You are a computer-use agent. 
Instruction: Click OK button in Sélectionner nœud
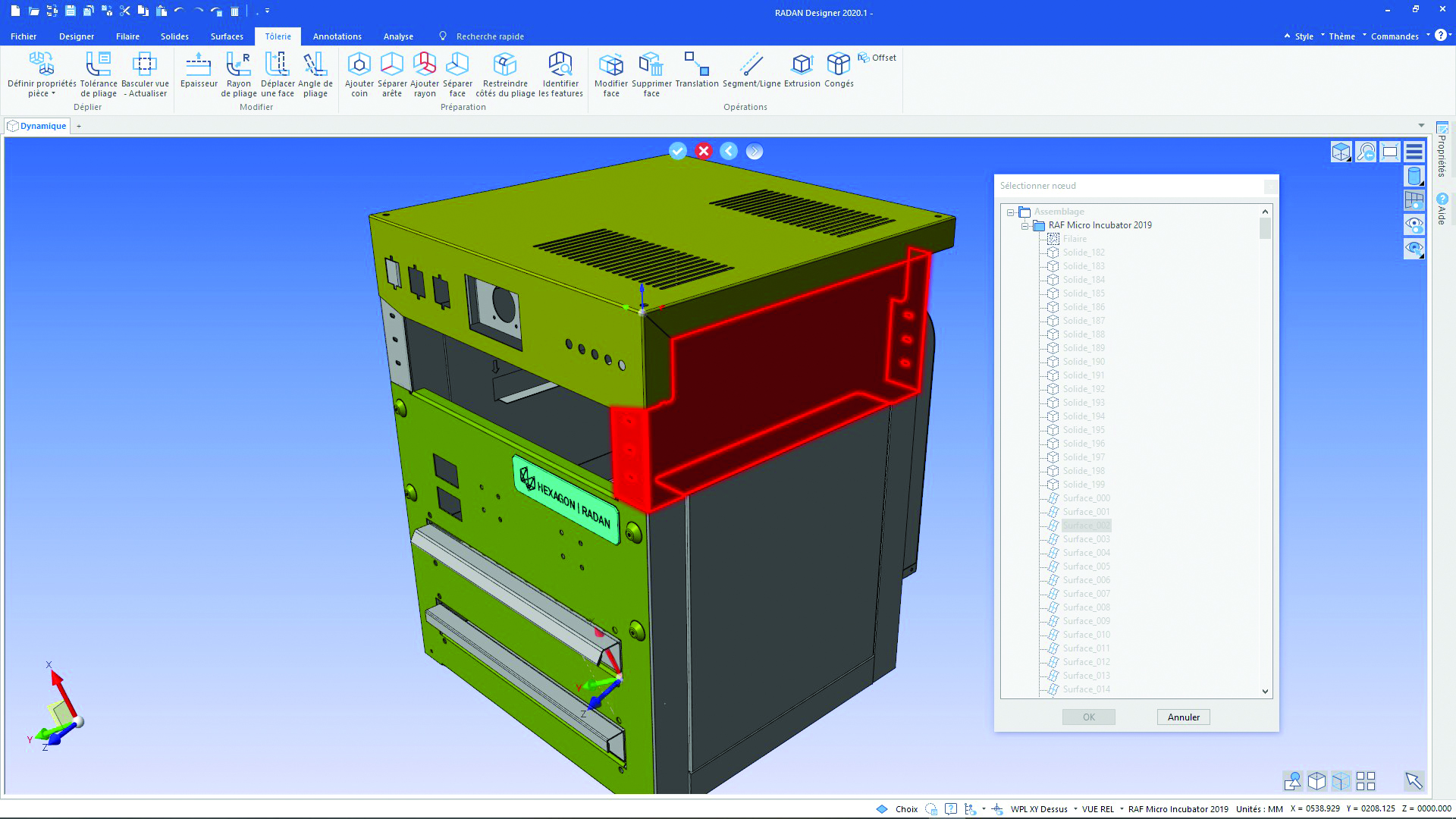coord(1089,717)
